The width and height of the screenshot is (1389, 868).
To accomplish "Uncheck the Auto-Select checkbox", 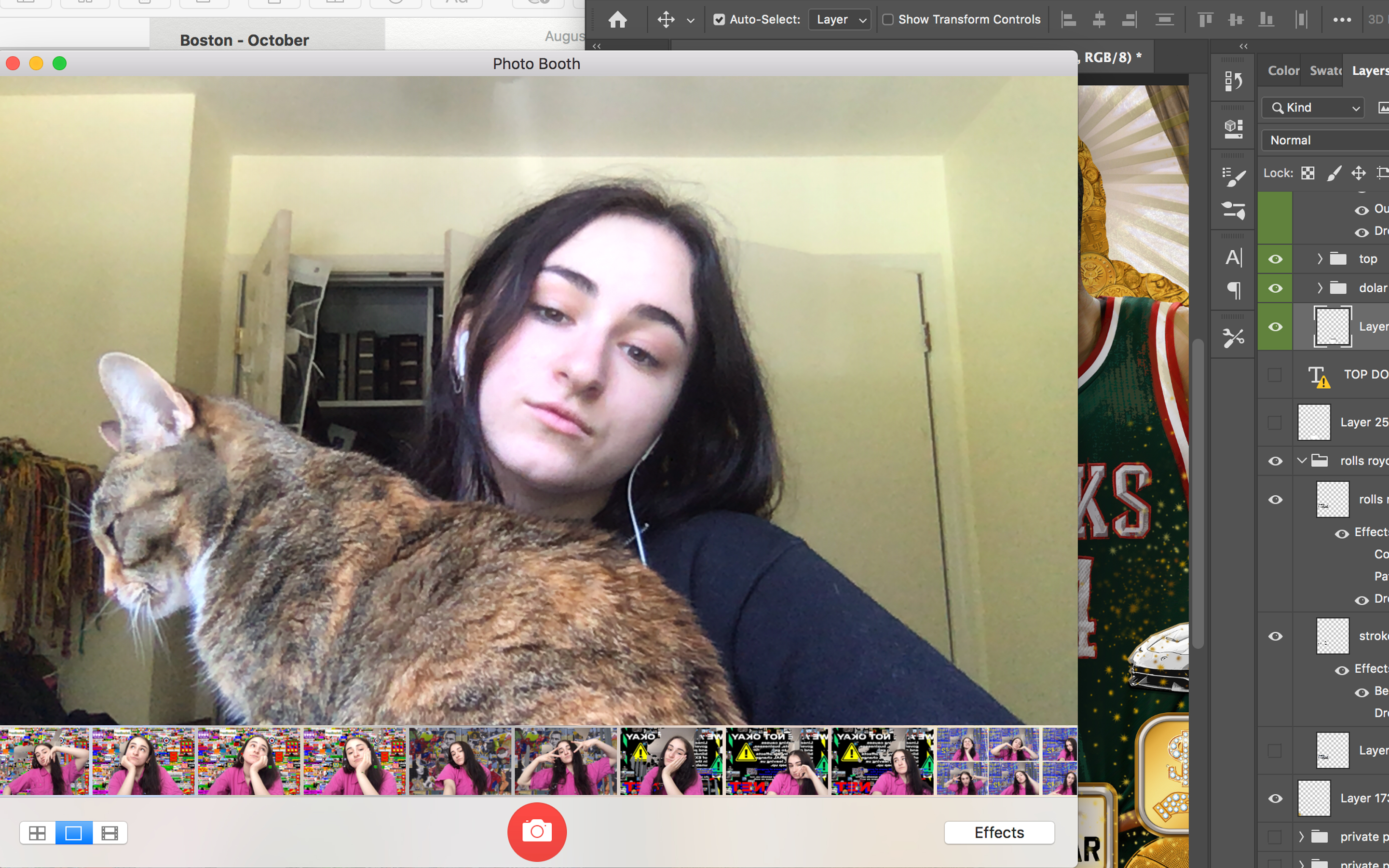I will click(719, 19).
